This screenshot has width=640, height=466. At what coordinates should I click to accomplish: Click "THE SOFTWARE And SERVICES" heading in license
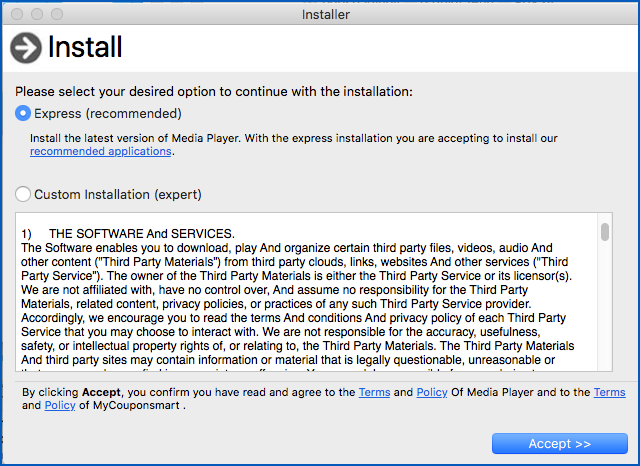click(x=141, y=233)
